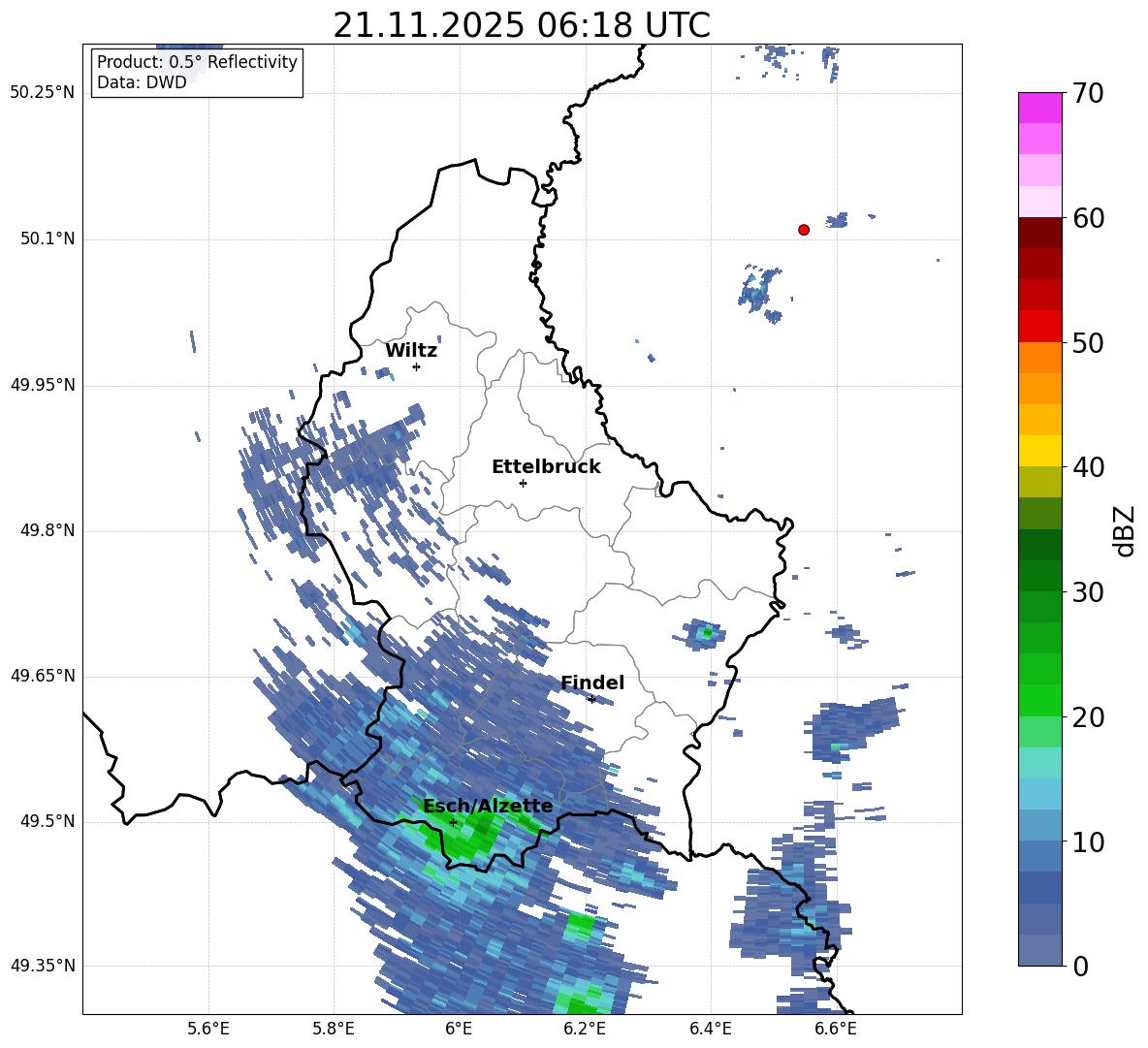Click the 50.1°N latitude tick label
The width and height of the screenshot is (1148, 1048).
(x=47, y=239)
